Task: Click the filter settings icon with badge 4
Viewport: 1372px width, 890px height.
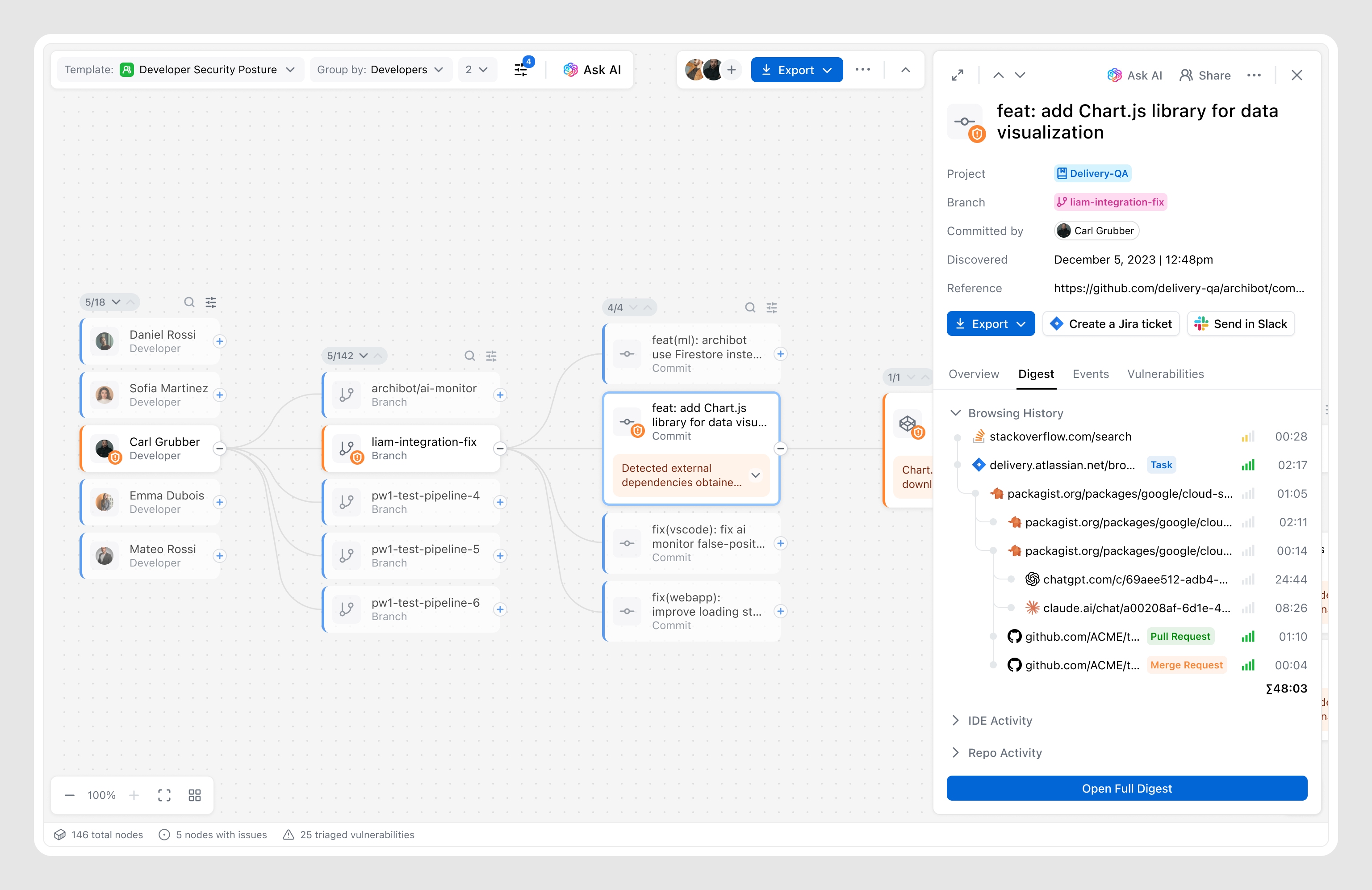Action: point(521,70)
